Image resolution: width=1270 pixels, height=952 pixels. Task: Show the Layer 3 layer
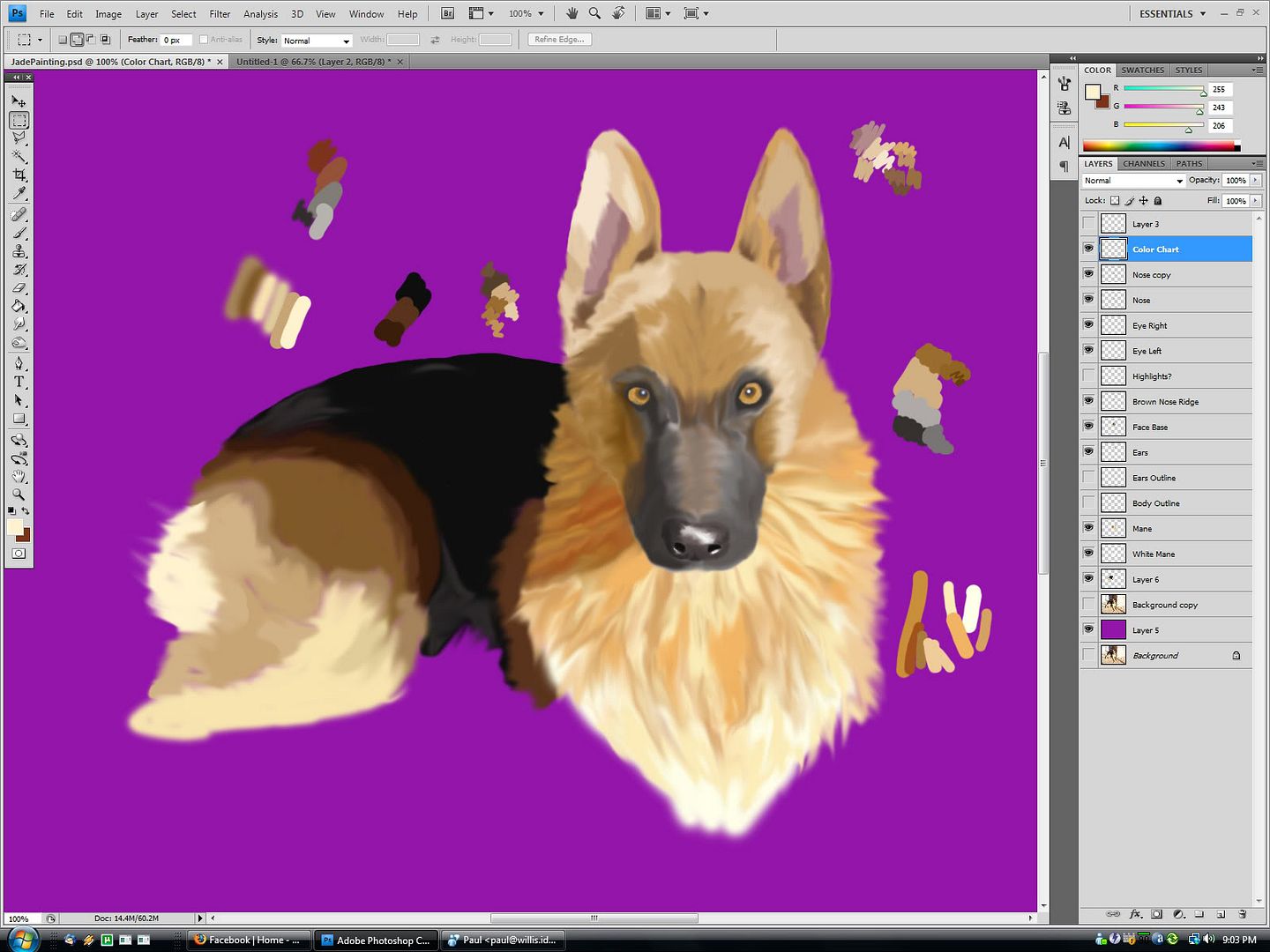(x=1088, y=223)
